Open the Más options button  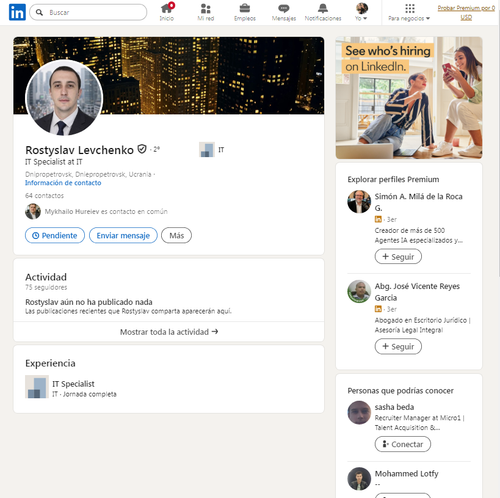click(176, 235)
